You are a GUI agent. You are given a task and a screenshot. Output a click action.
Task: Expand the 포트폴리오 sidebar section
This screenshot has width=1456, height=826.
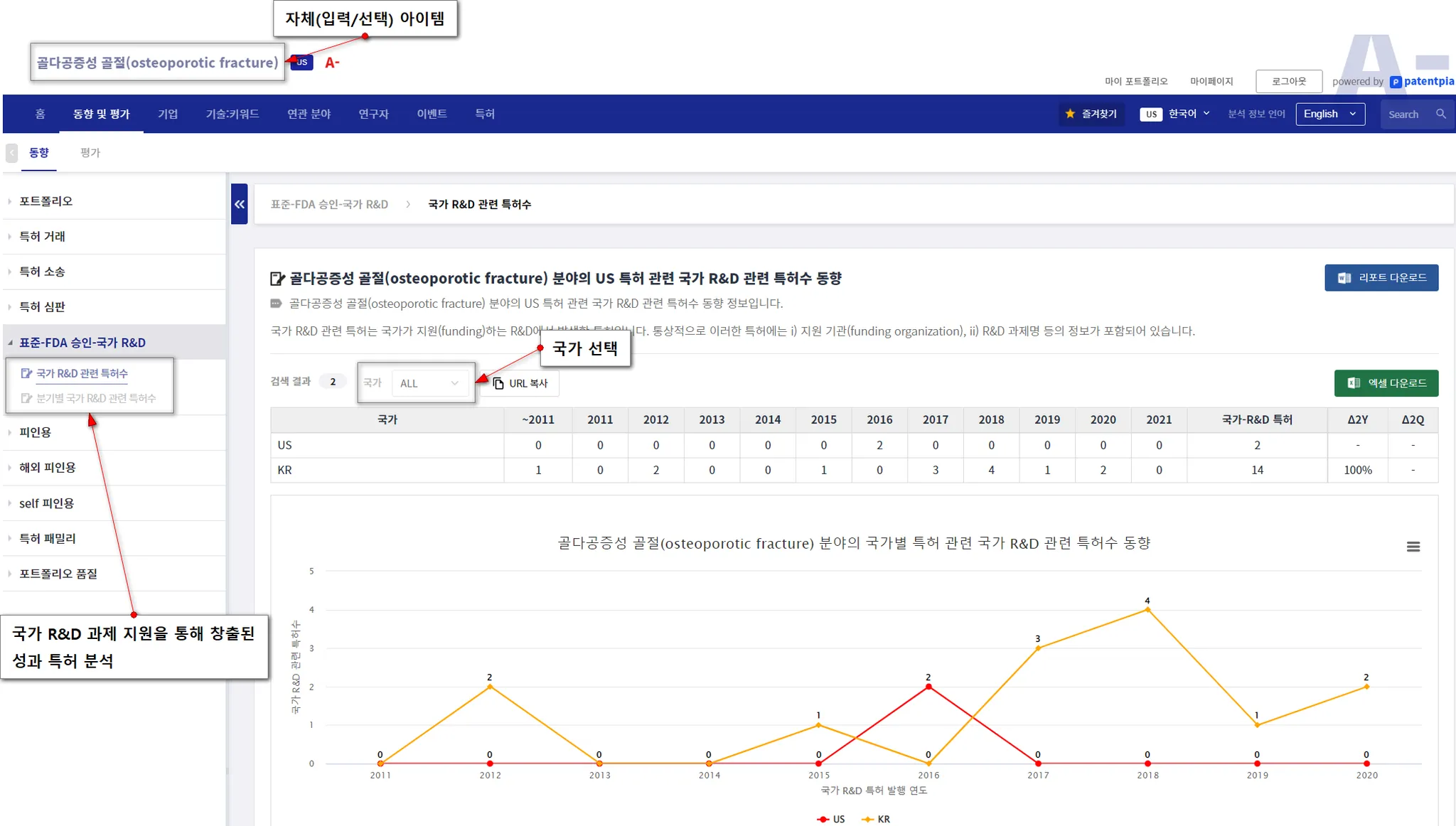click(x=46, y=201)
